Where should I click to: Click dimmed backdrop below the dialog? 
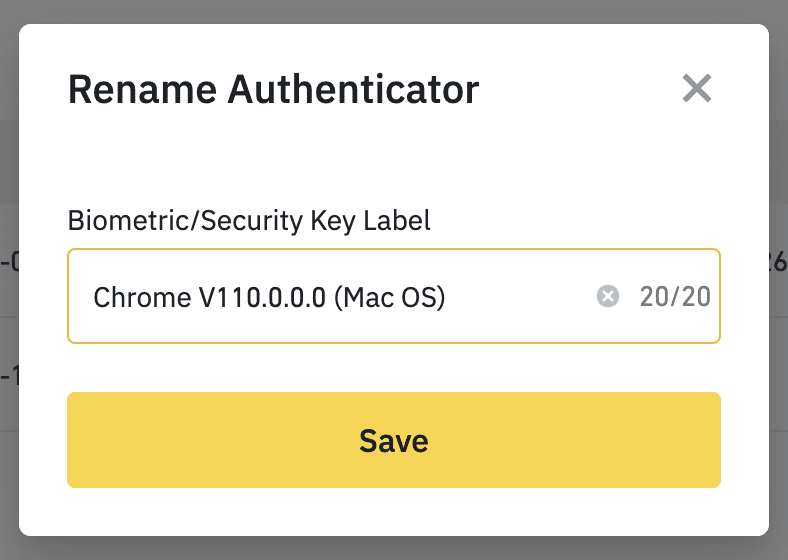point(394,549)
